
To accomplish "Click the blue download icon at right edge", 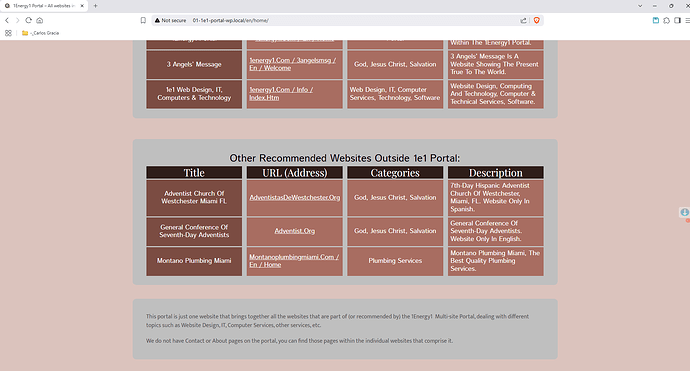I will (x=685, y=213).
